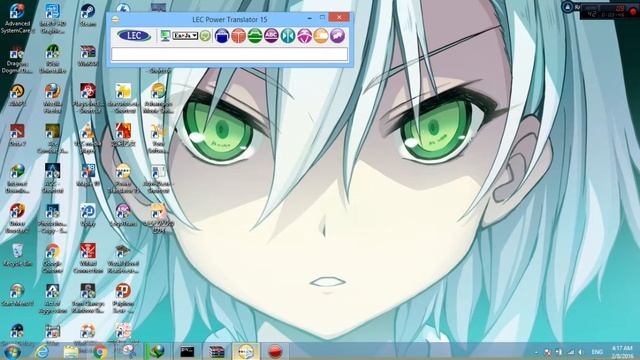Click the translation text input box
Screen dimensions: 640x360
tap(229, 54)
